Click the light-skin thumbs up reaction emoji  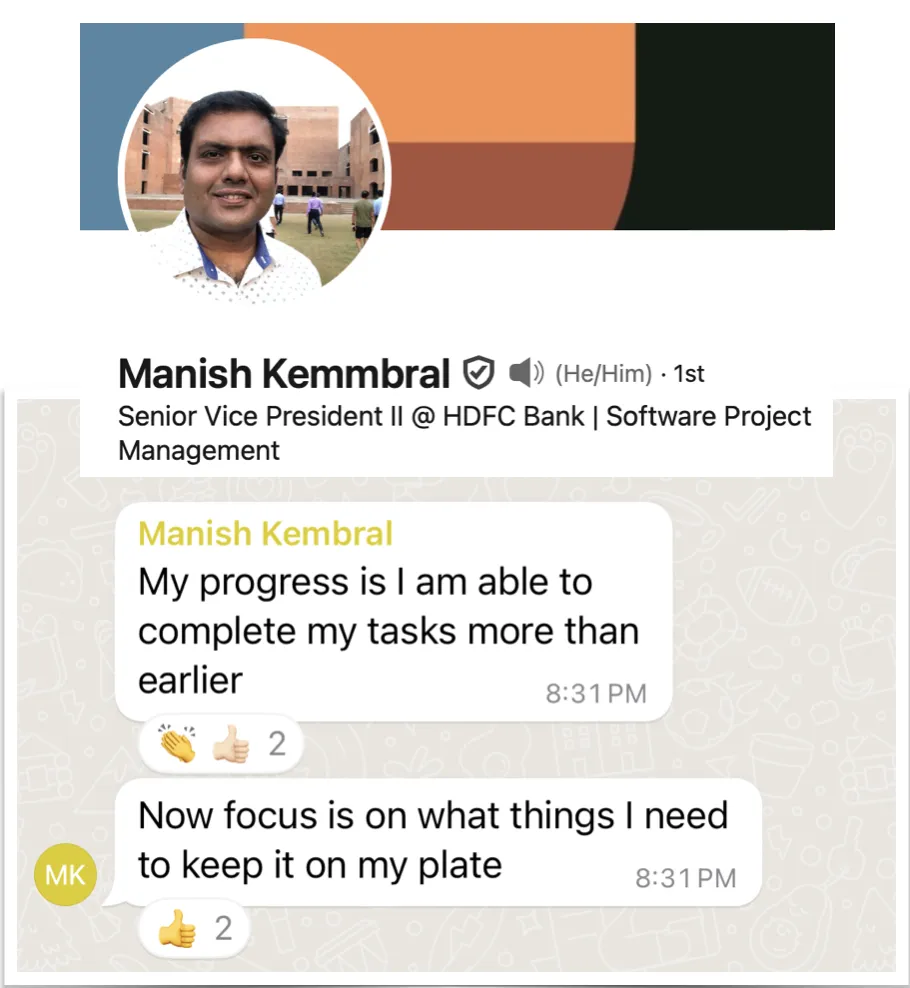coord(231,744)
